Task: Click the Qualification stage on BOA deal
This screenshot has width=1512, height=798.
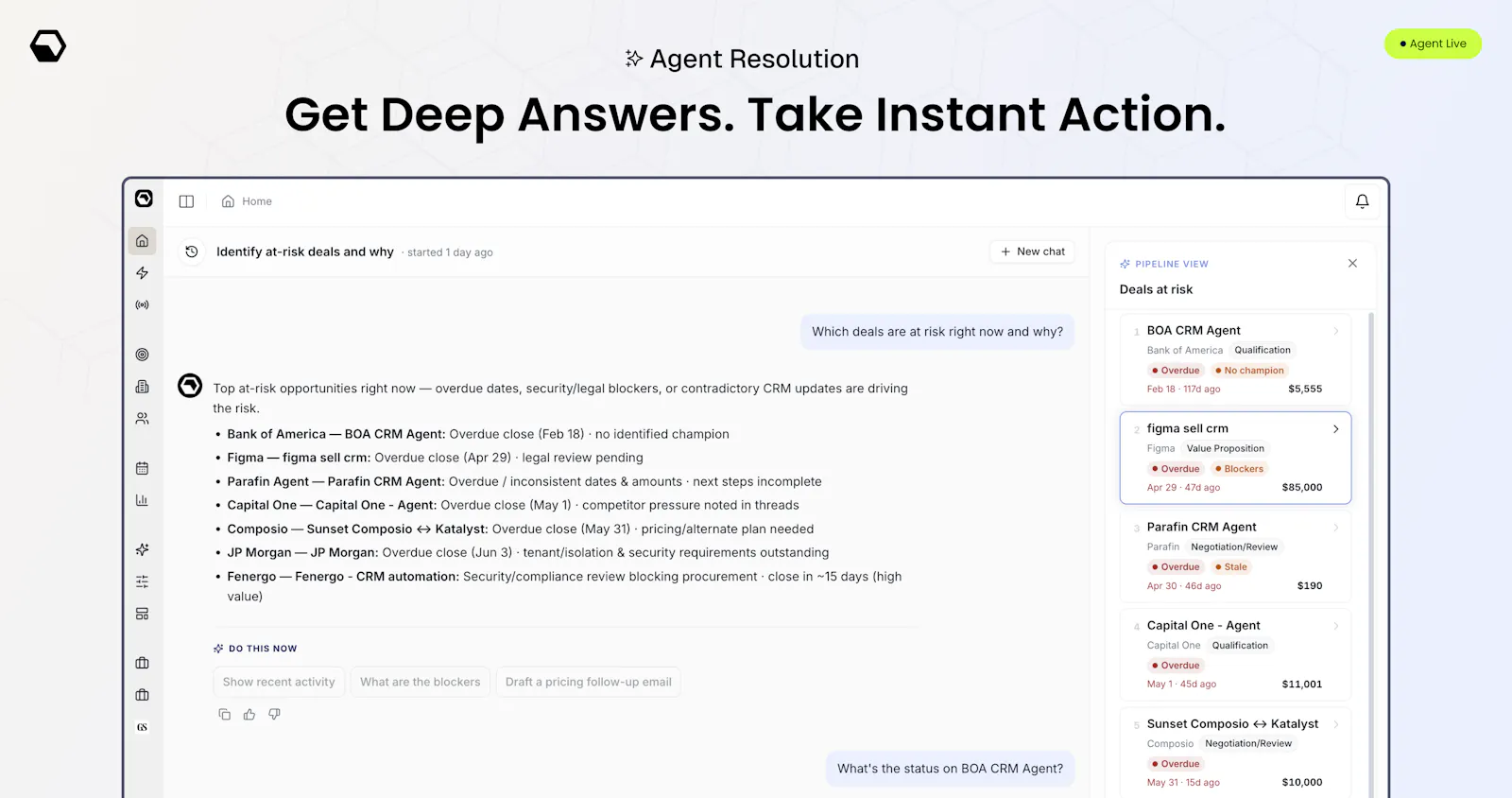Action: coord(1263,350)
